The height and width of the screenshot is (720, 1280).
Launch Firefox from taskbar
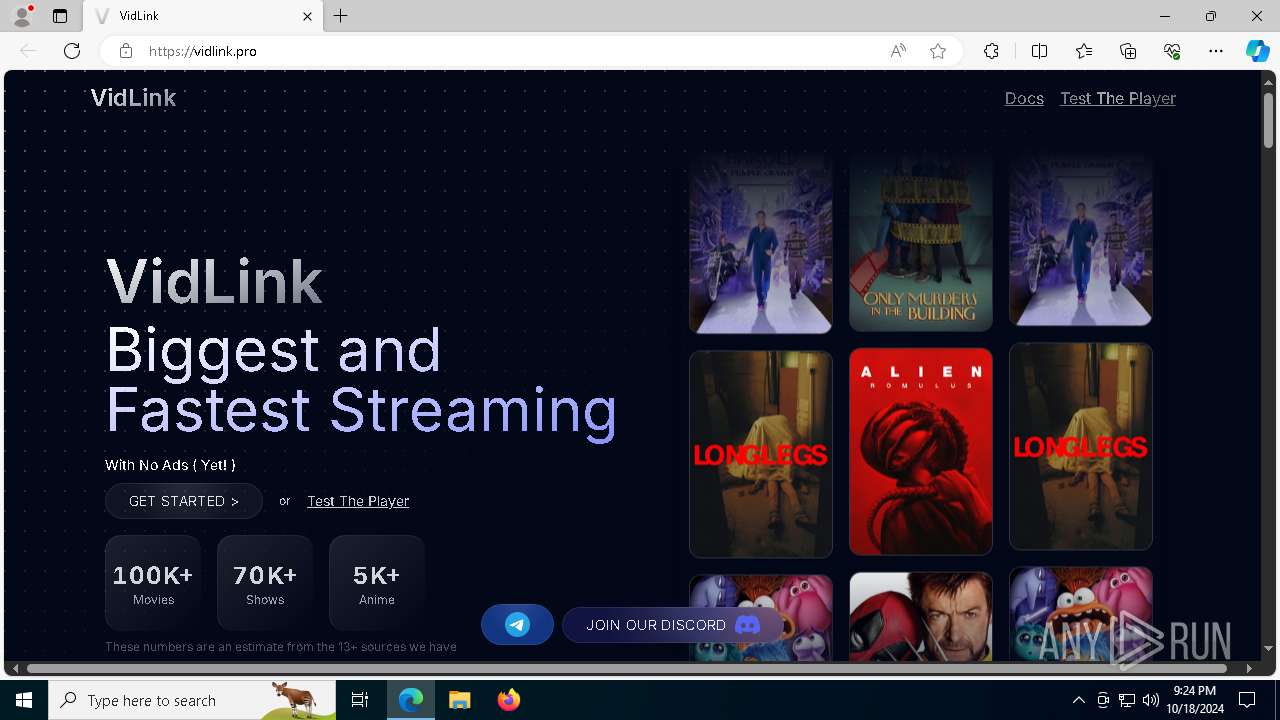point(508,700)
